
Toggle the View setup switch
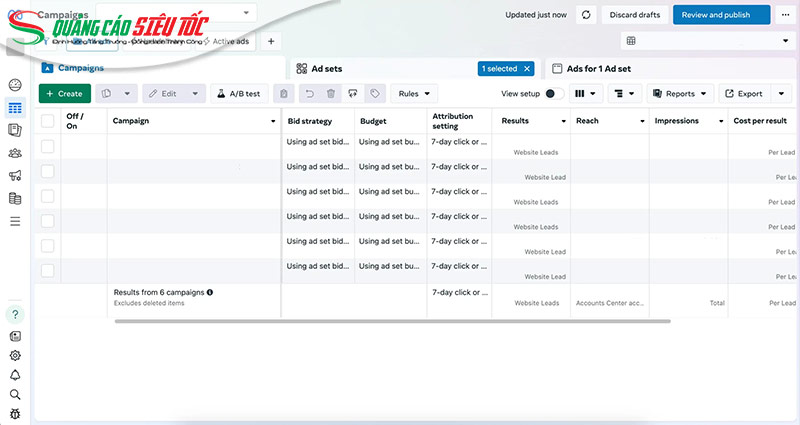tap(554, 93)
